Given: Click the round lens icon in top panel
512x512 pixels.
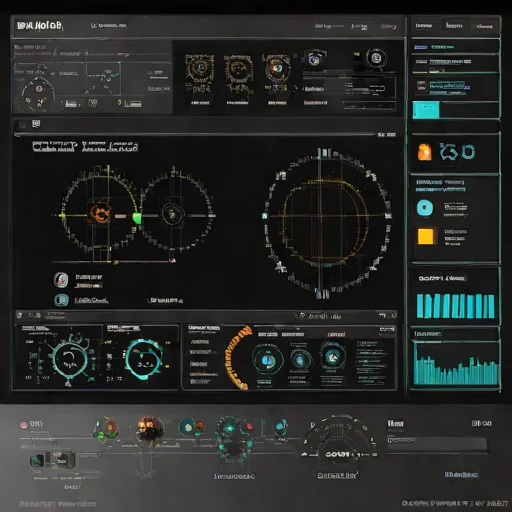Looking at the screenshot, I should click(376, 58).
